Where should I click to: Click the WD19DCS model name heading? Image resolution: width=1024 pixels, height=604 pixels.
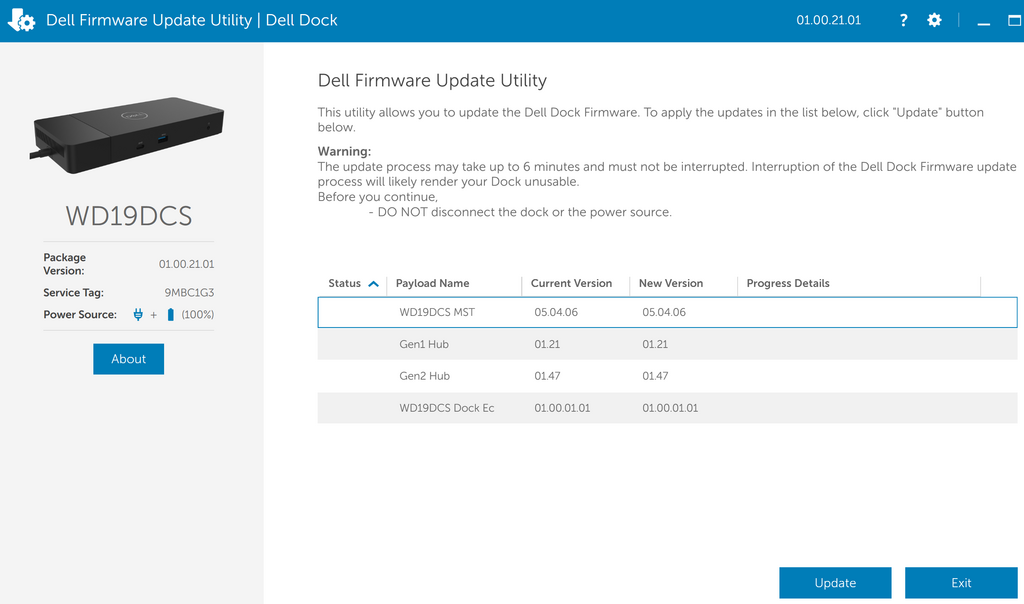pyautogui.click(x=129, y=216)
